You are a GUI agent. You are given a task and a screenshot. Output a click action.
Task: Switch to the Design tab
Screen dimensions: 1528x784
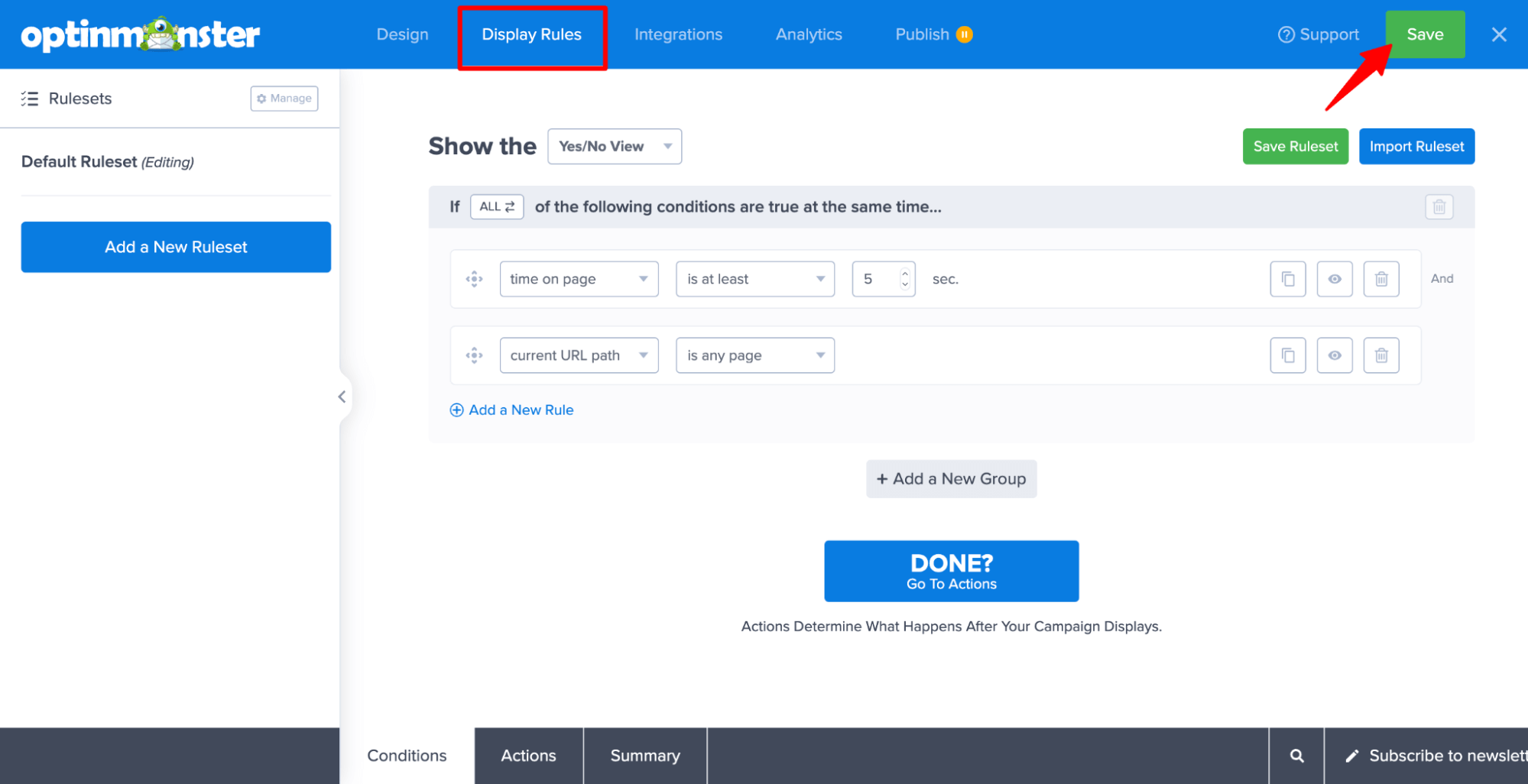pos(402,34)
